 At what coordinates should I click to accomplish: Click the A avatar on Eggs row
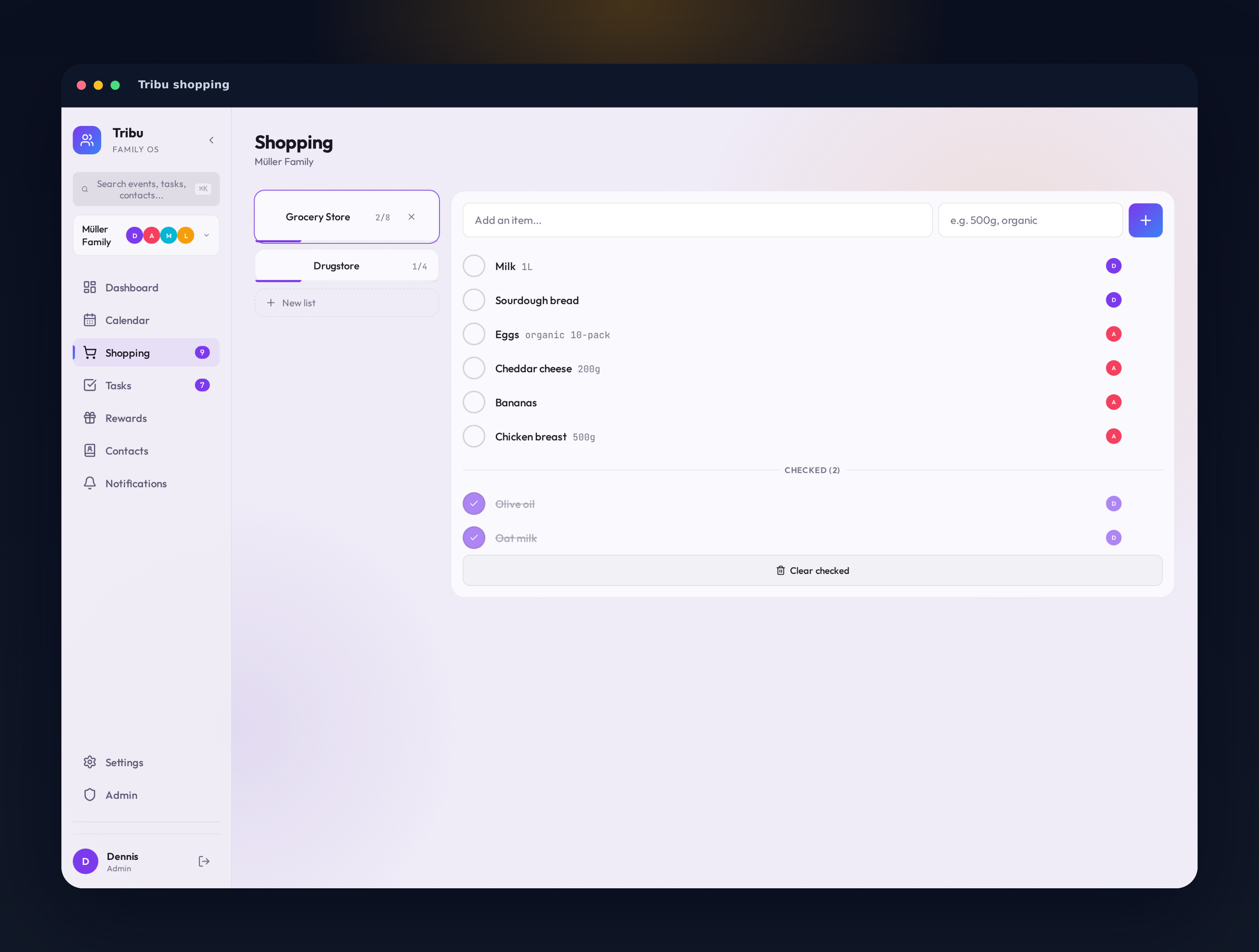[1113, 334]
